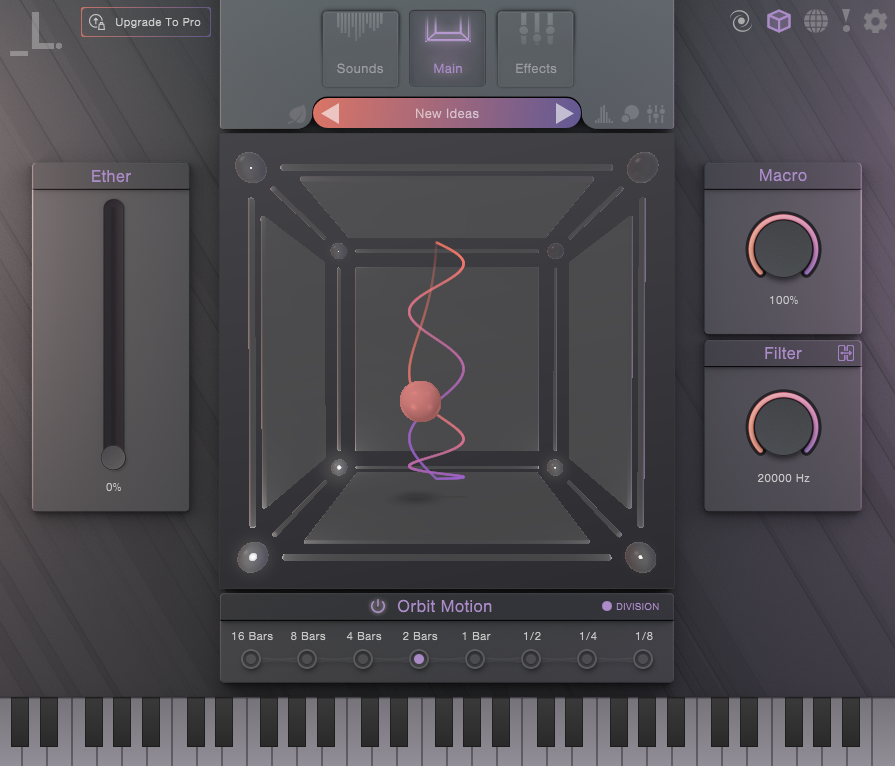The height and width of the screenshot is (766, 895).
Task: Click the bar-graph icon right of preset bar
Action: click(603, 114)
